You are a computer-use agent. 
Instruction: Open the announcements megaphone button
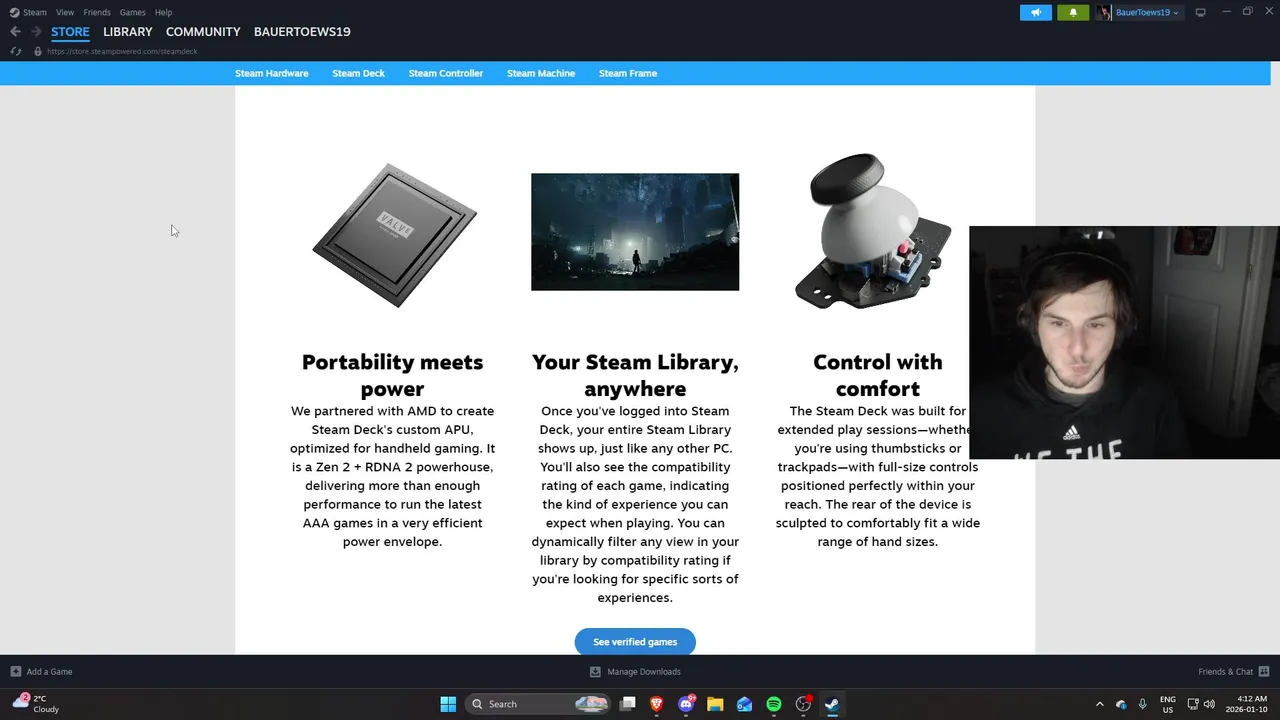point(1036,12)
